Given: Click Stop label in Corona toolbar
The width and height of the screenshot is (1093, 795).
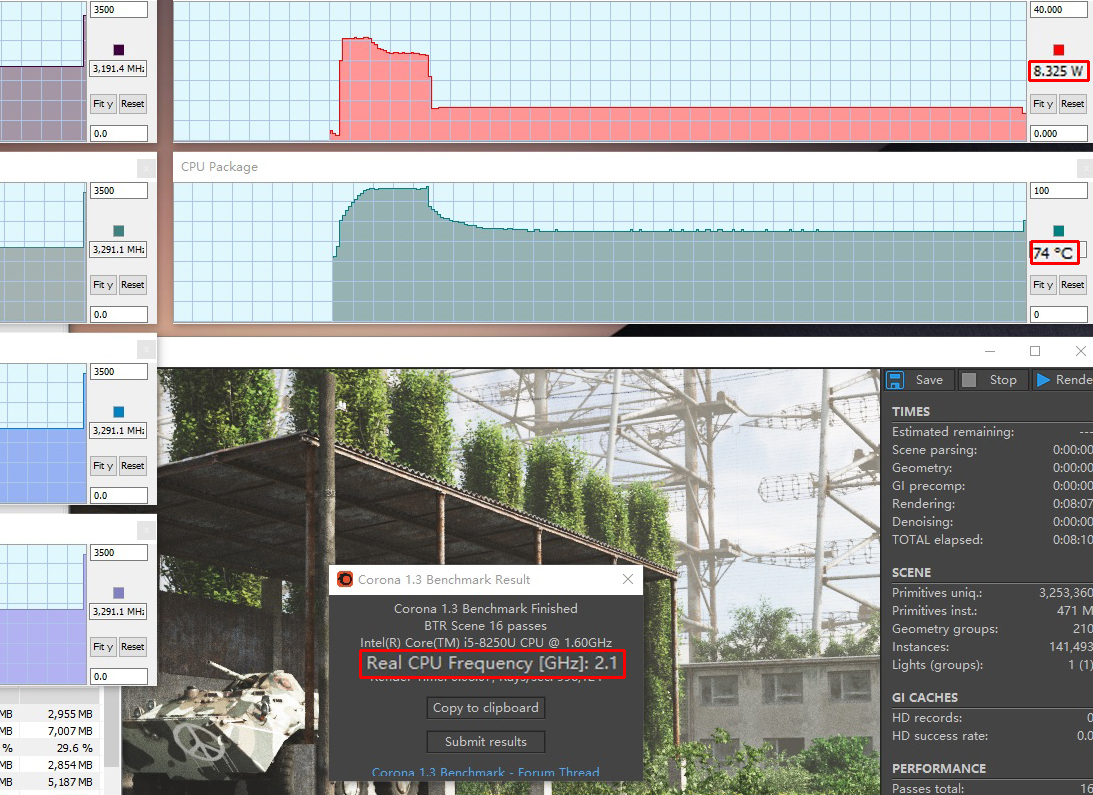Looking at the screenshot, I should [1003, 380].
